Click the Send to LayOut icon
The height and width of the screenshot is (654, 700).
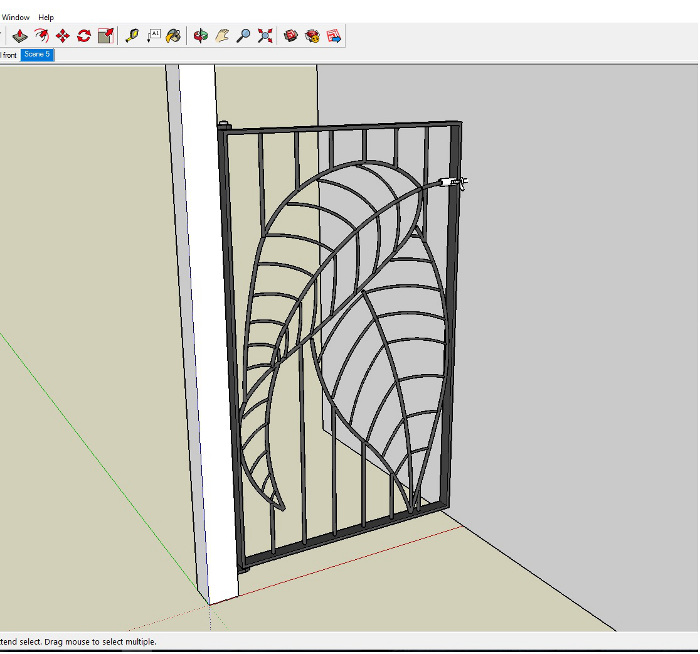334,36
